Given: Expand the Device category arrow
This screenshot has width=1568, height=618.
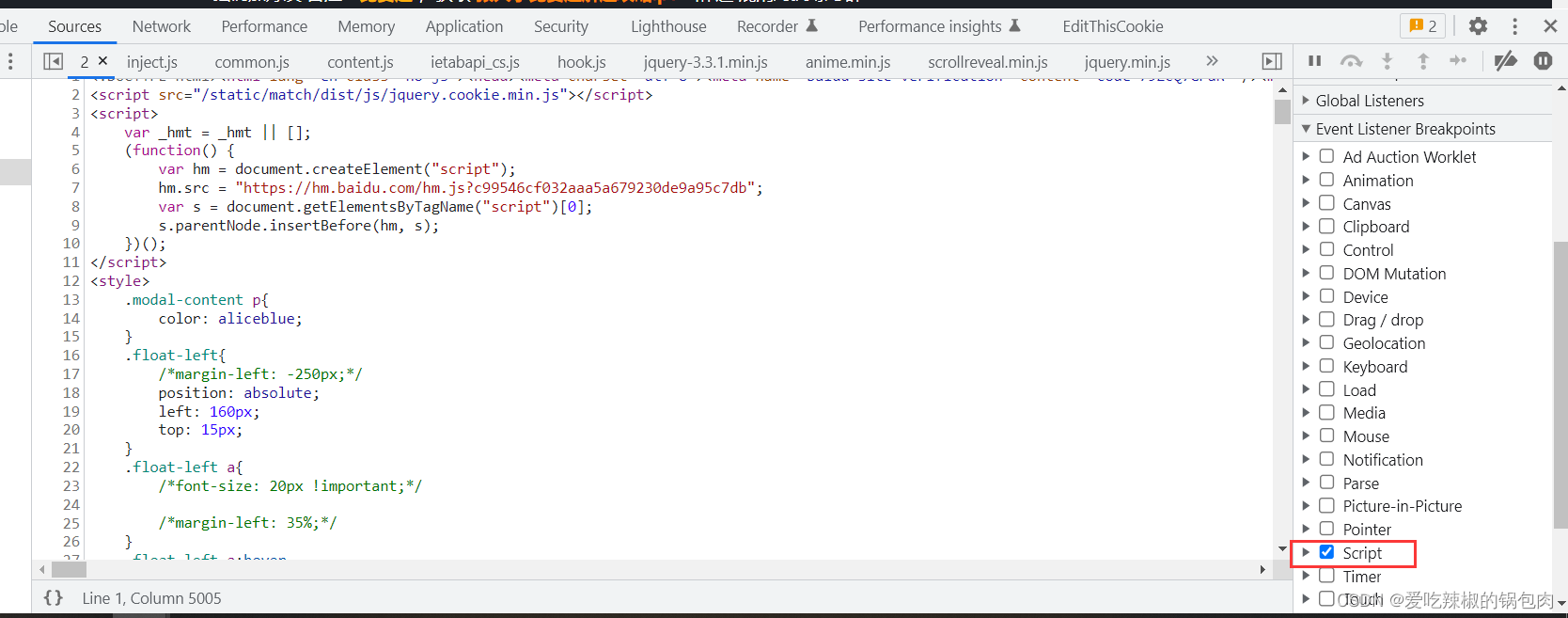Looking at the screenshot, I should [x=1306, y=296].
